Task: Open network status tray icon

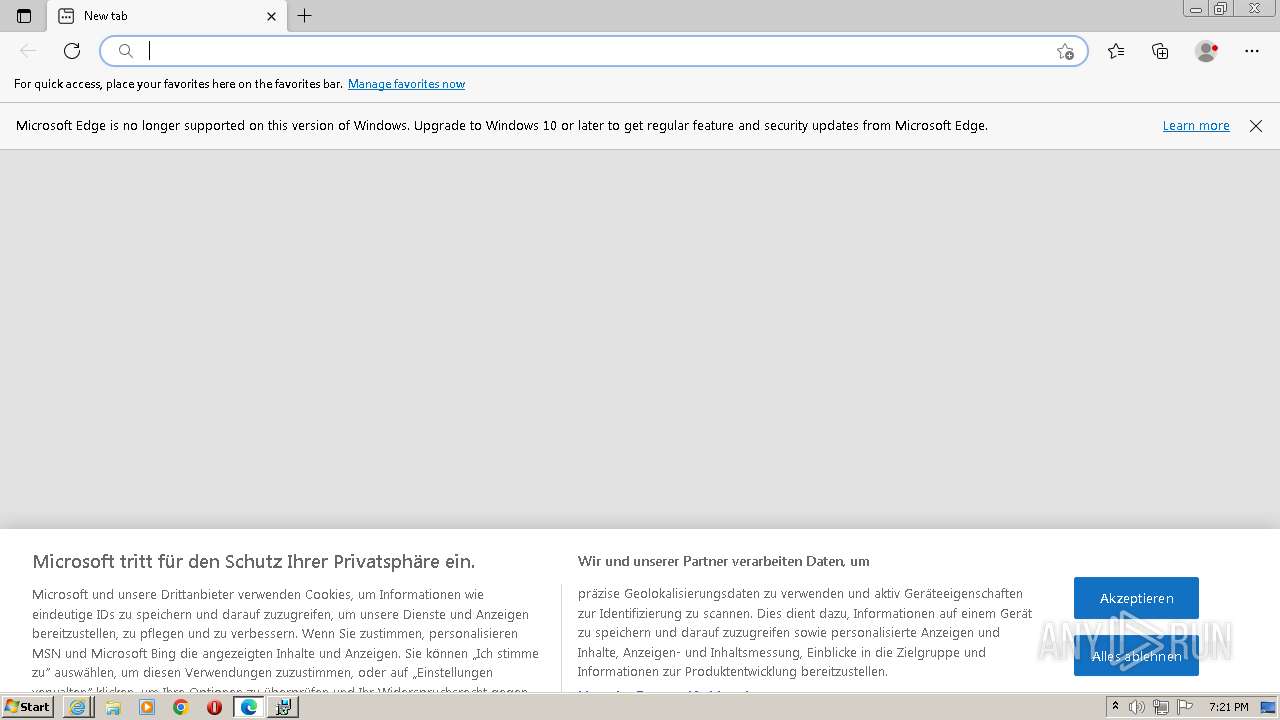Action: [x=1161, y=707]
